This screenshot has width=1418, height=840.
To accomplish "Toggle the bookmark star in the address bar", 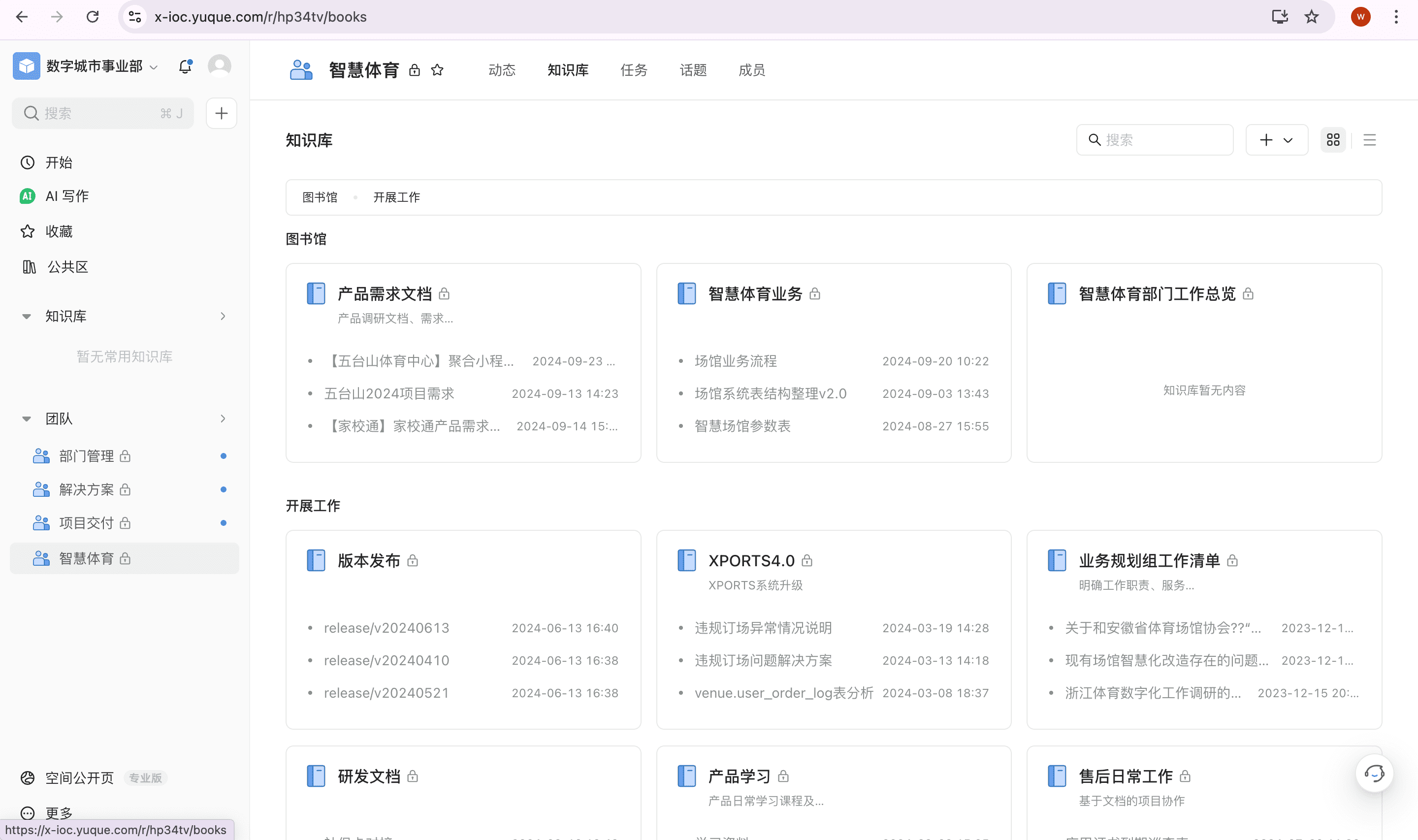I will tap(1311, 16).
